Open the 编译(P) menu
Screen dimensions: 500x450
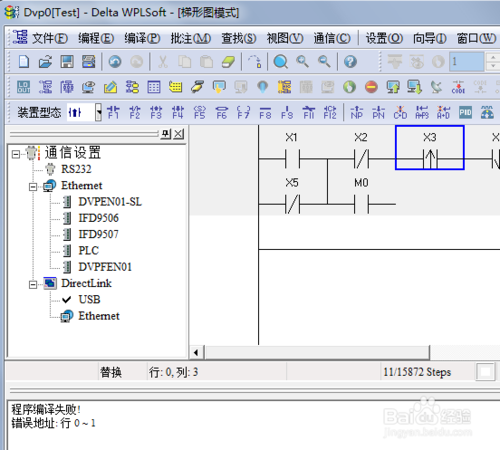pos(142,38)
